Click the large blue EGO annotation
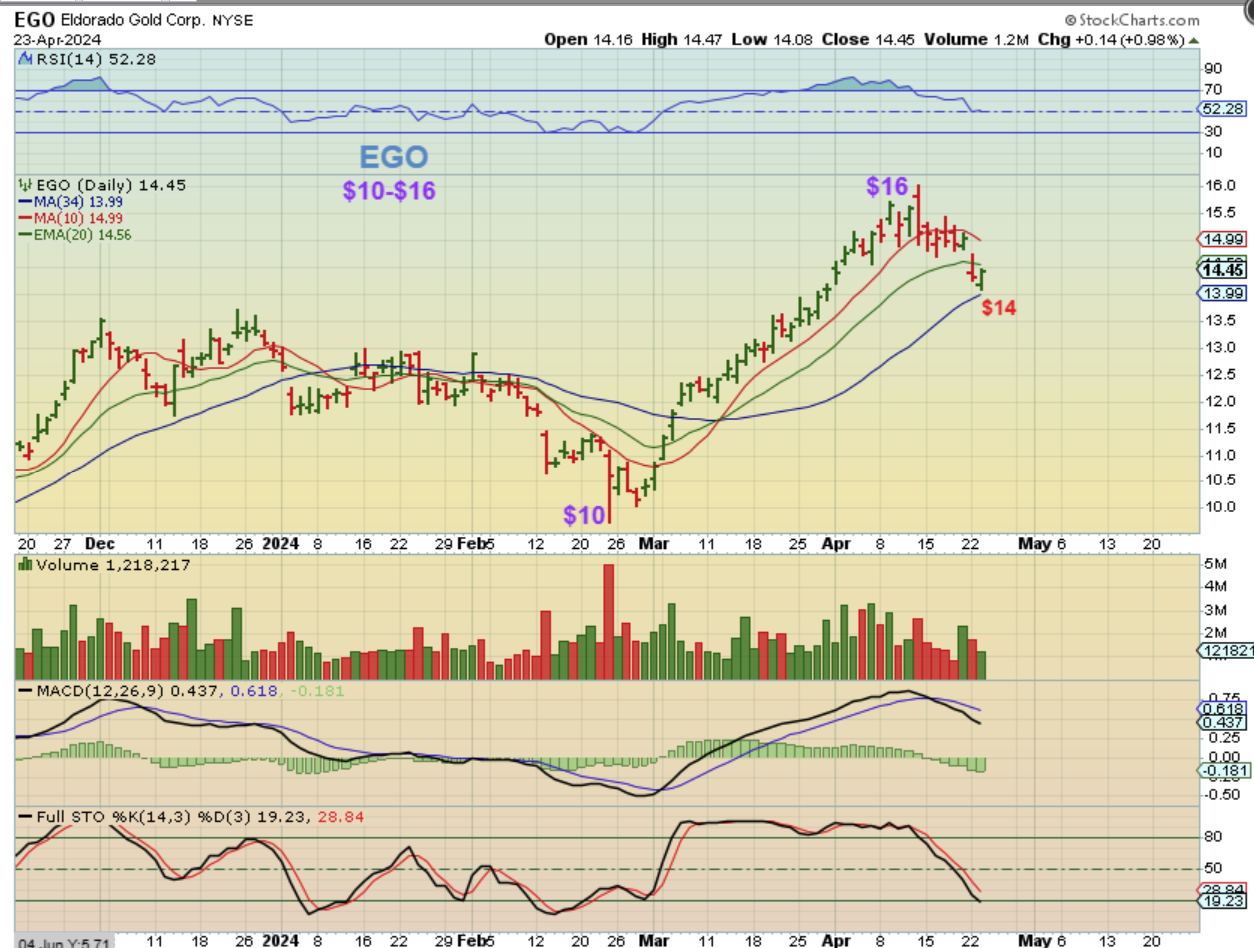 click(x=394, y=157)
